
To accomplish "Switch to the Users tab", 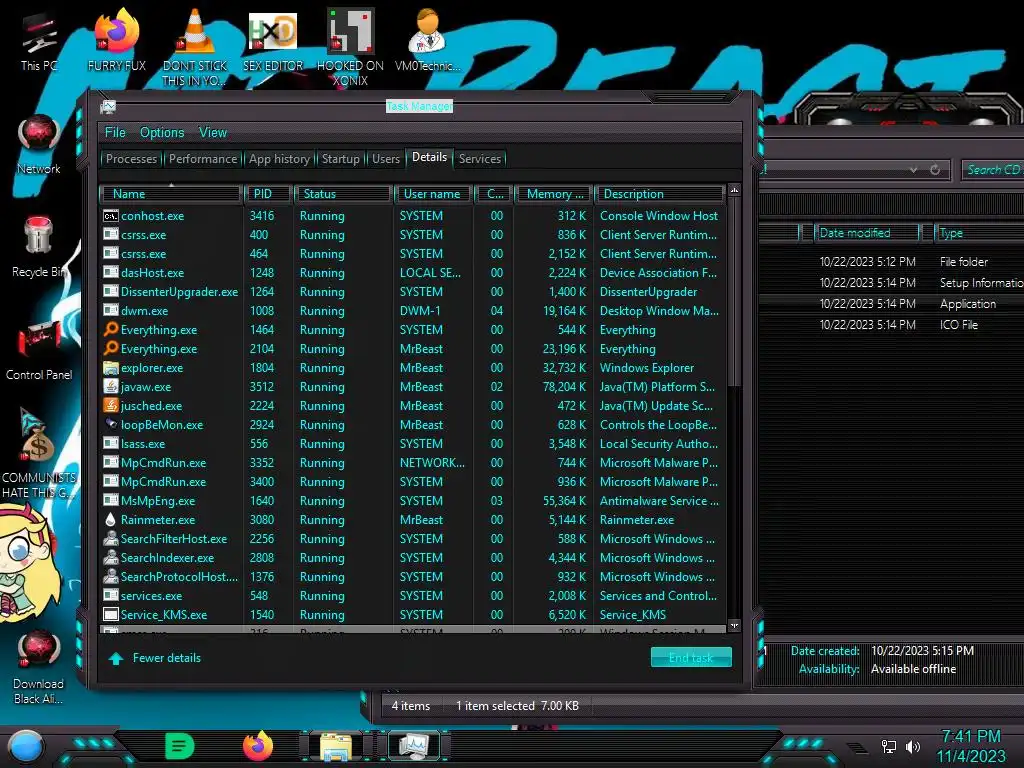I will (x=385, y=159).
